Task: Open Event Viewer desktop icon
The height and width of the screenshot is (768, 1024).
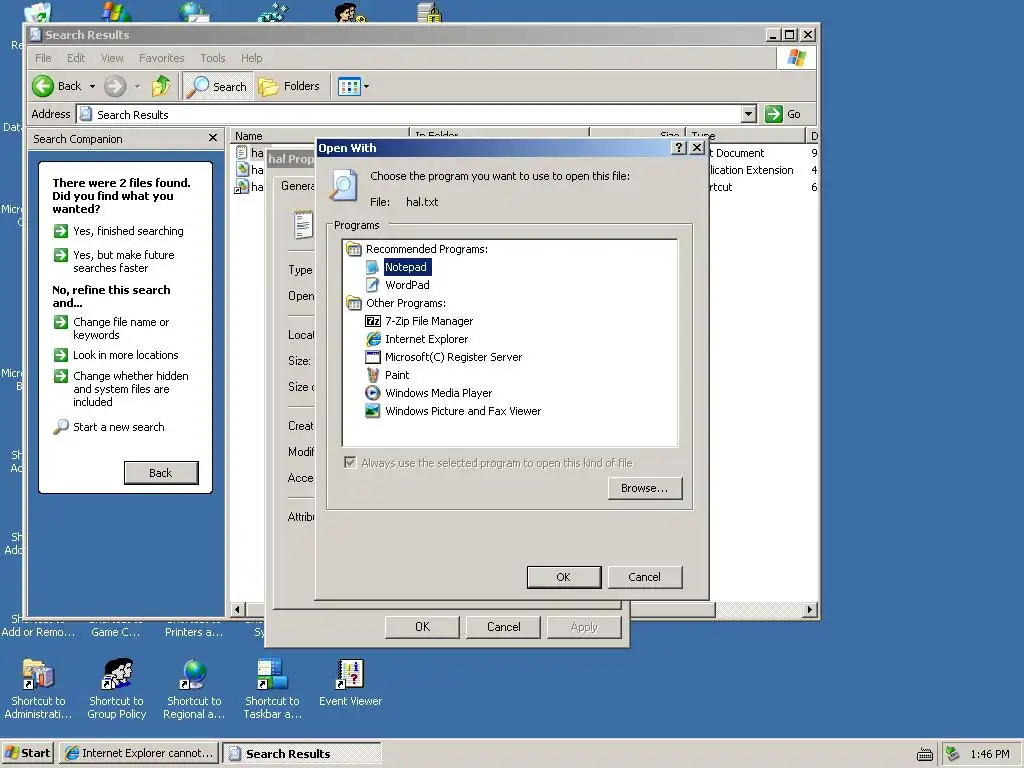Action: [350, 682]
